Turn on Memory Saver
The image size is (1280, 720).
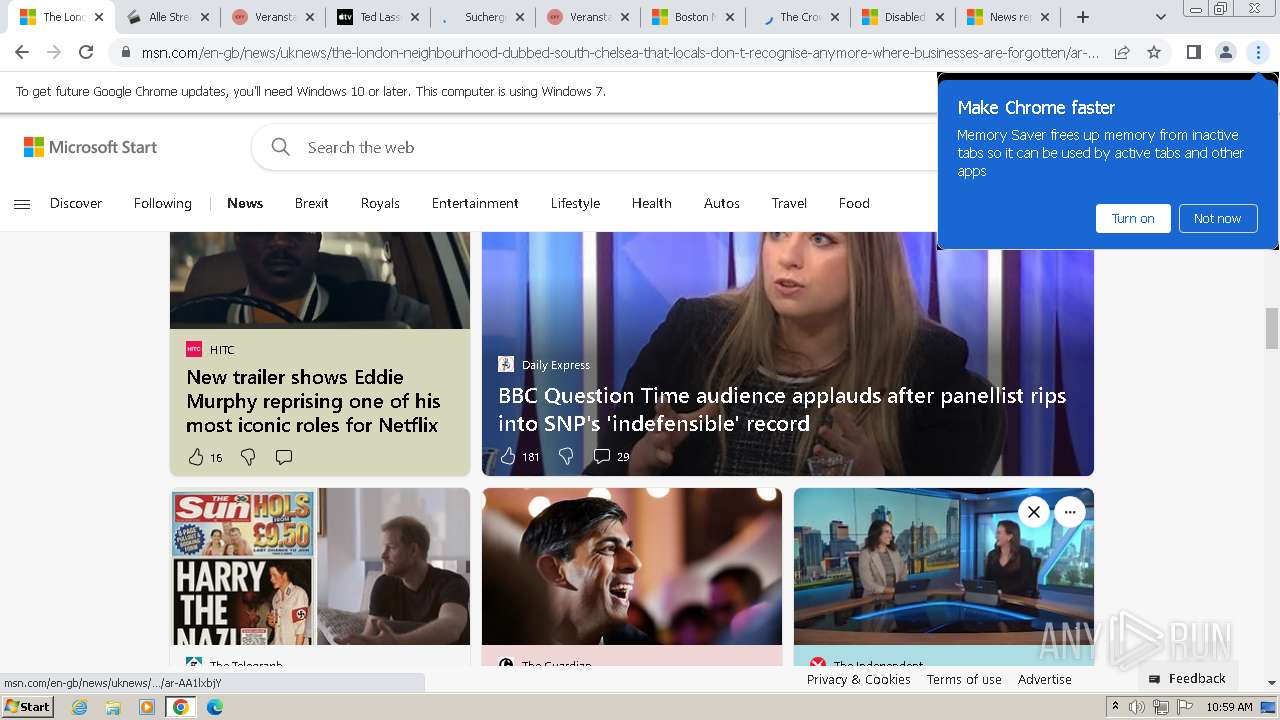[1133, 218]
